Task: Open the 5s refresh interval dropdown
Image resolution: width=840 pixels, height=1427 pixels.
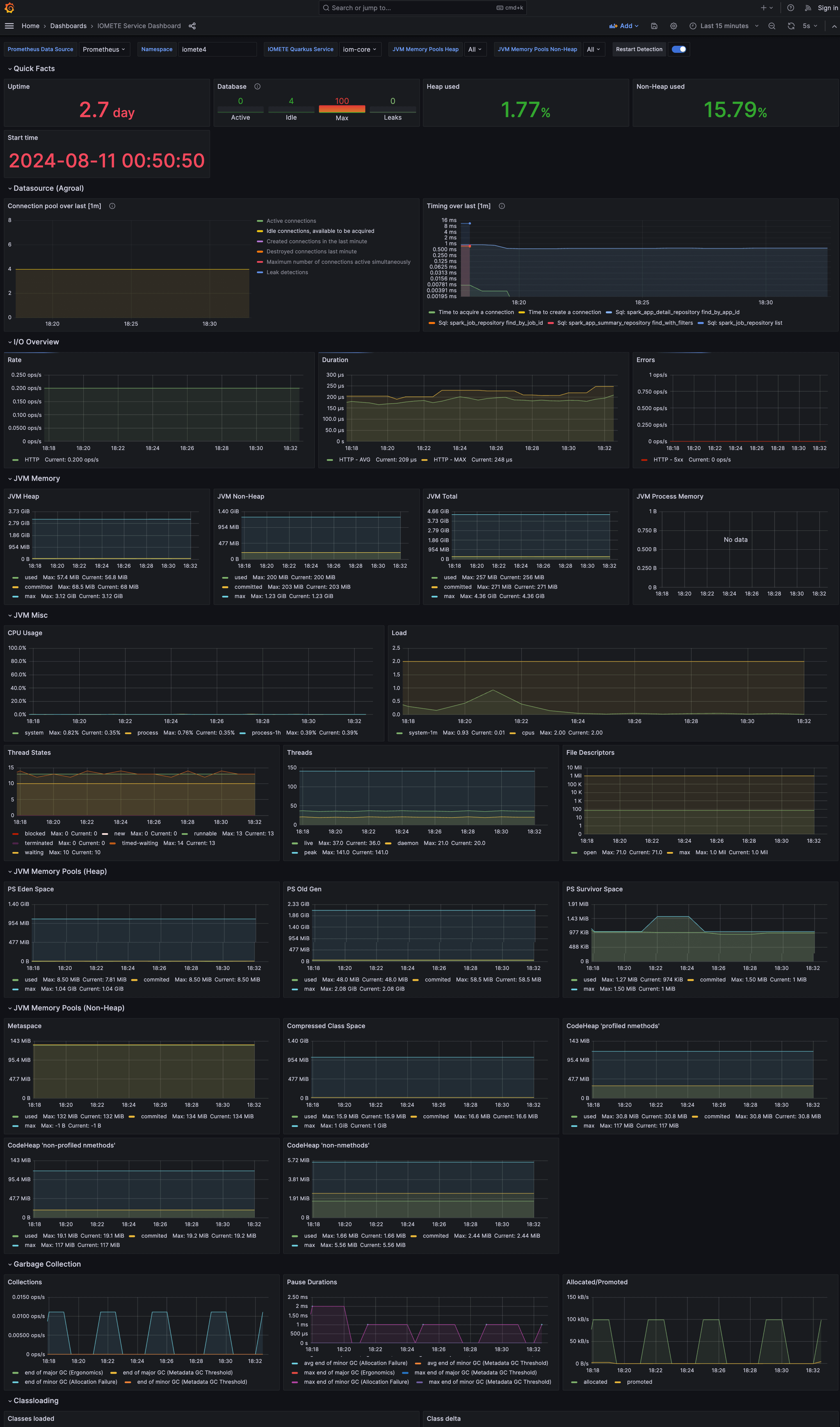Action: click(810, 26)
